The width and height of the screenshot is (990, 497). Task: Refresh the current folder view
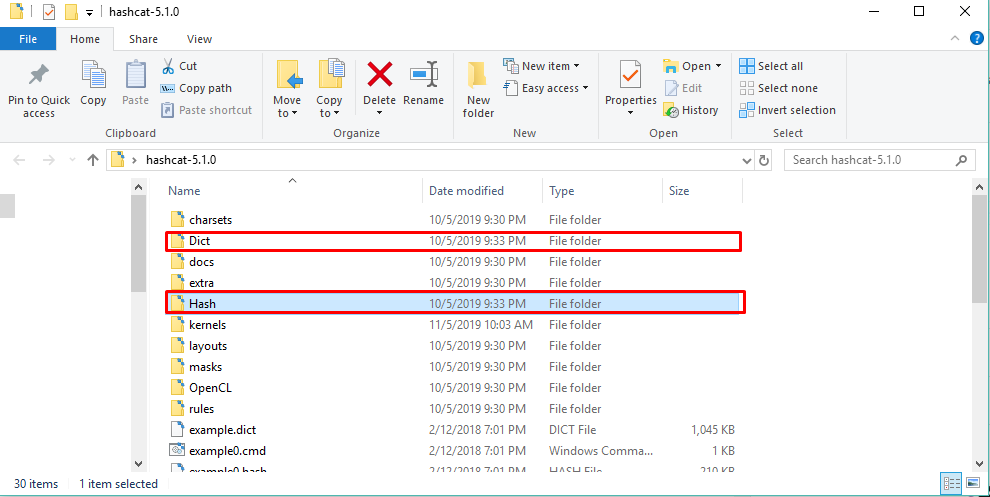764,160
